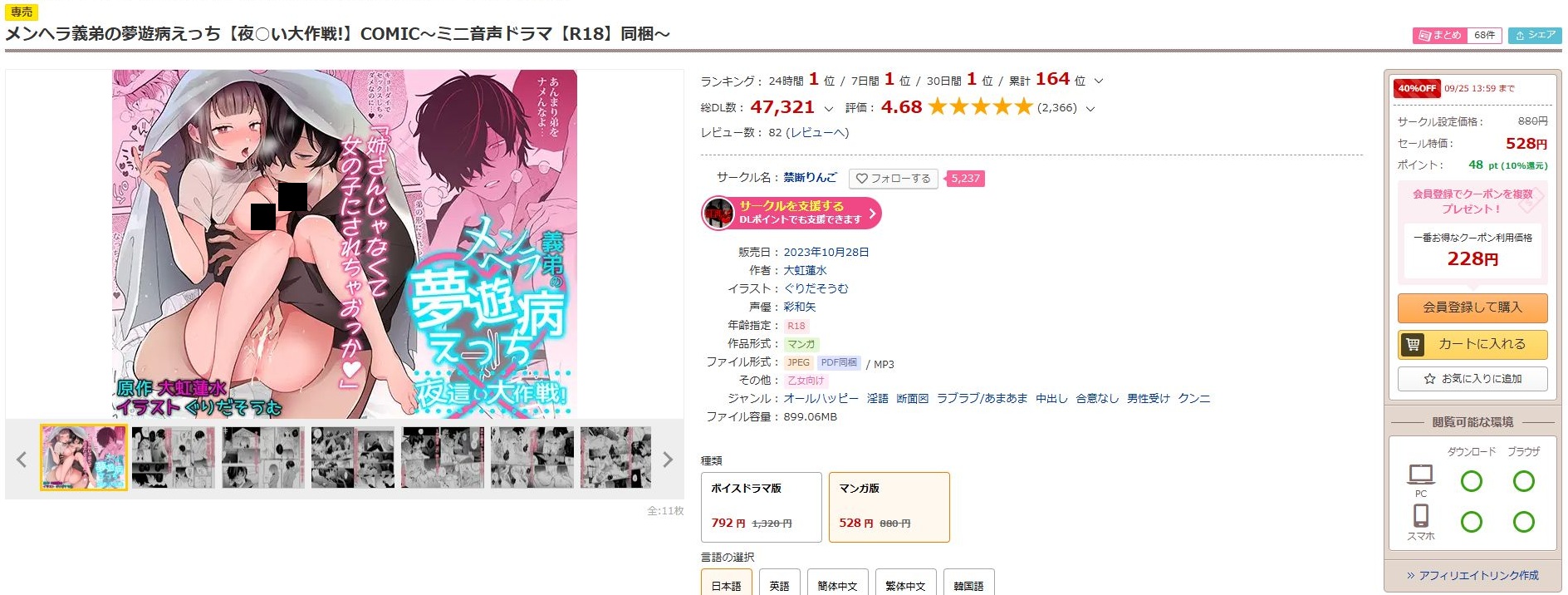Click the next-image arrow in the thumbnail carousel
The height and width of the screenshot is (595, 1568).
668,459
